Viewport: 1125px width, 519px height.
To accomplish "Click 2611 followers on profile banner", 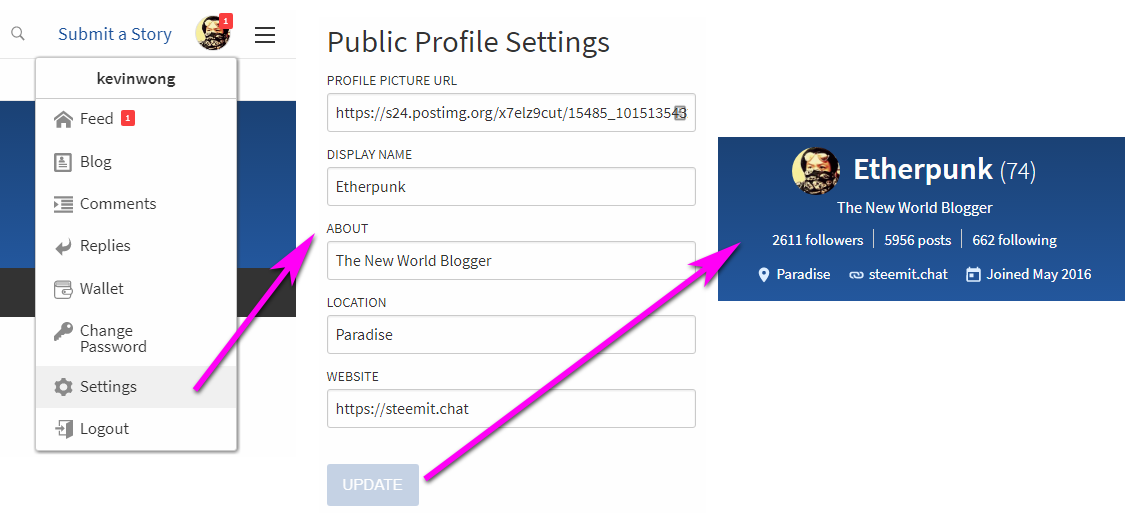I will pos(817,240).
